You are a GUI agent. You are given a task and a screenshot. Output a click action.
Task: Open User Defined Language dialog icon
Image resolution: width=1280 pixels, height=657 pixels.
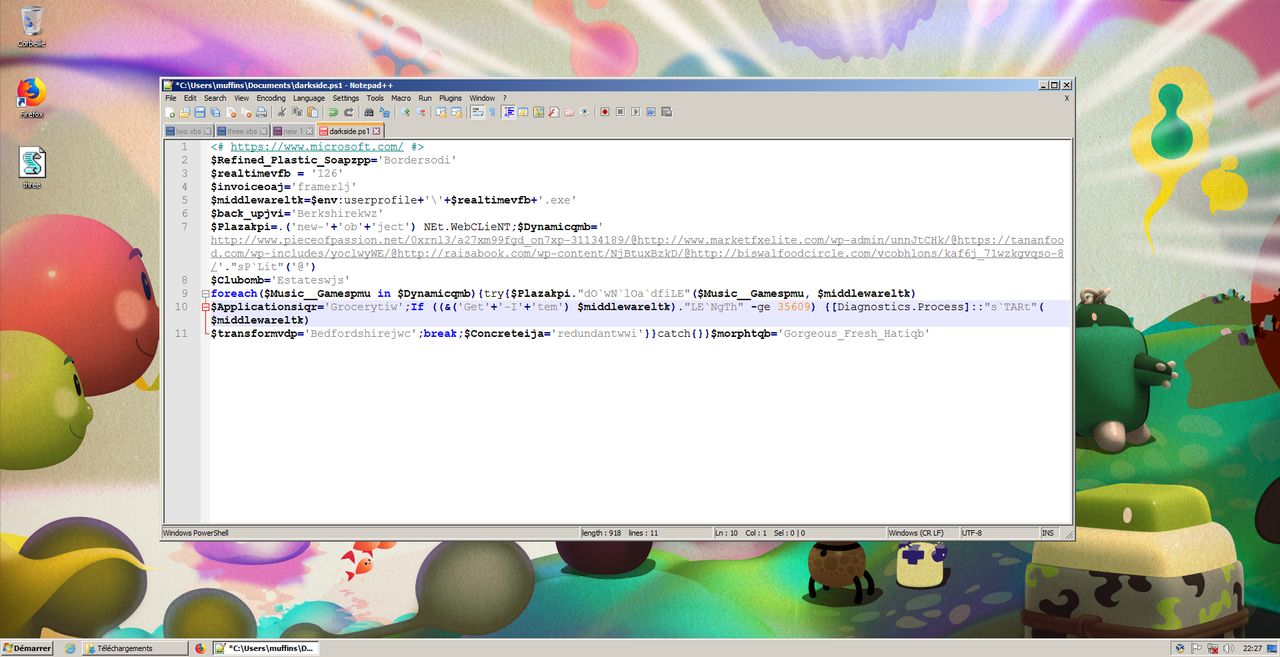[523, 112]
